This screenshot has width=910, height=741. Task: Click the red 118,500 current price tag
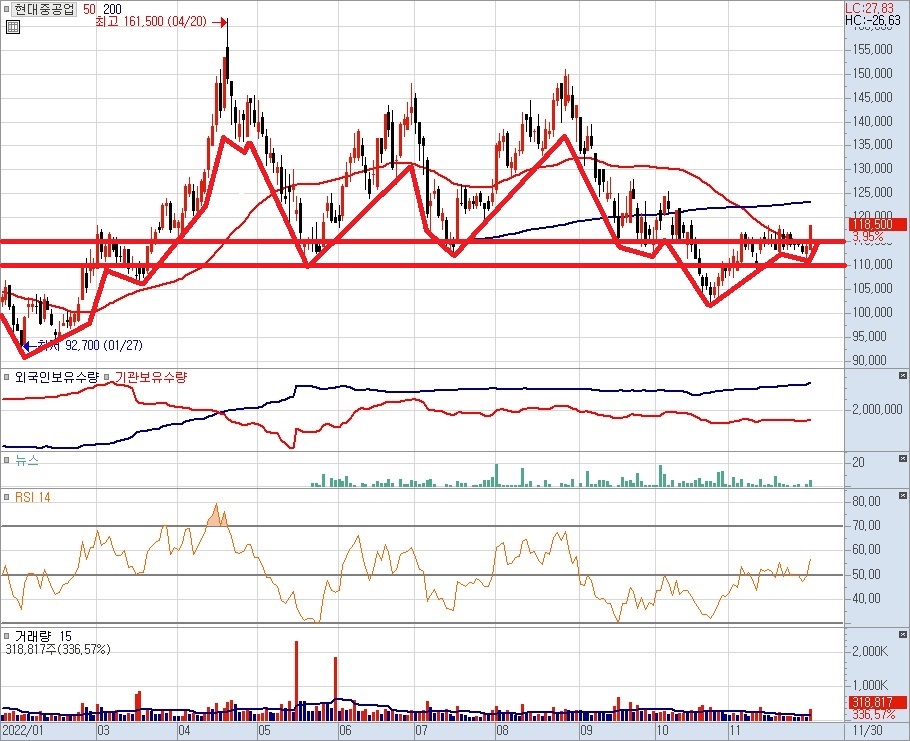pyautogui.click(x=878, y=225)
